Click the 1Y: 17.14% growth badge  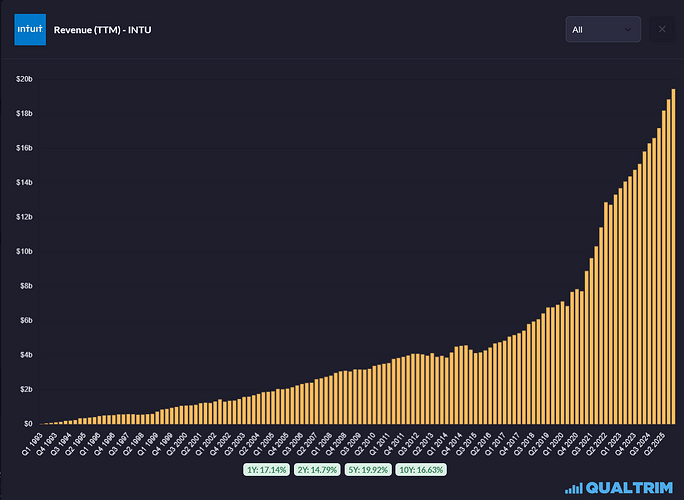pos(265,468)
